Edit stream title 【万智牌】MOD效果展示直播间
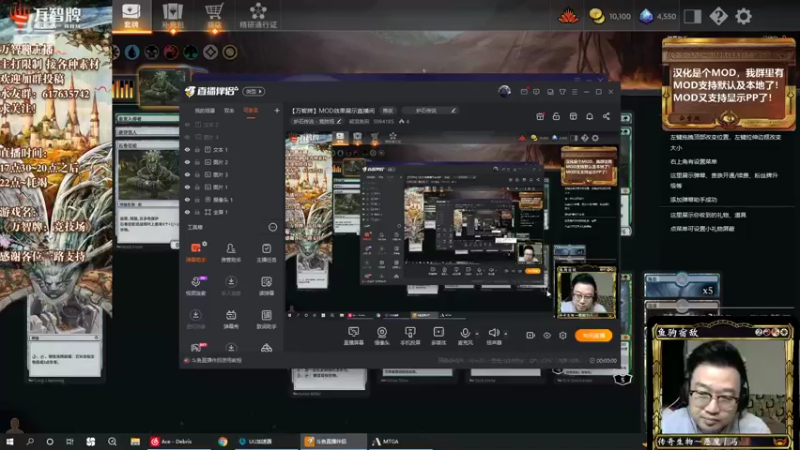The width and height of the screenshot is (800, 450). coord(333,111)
